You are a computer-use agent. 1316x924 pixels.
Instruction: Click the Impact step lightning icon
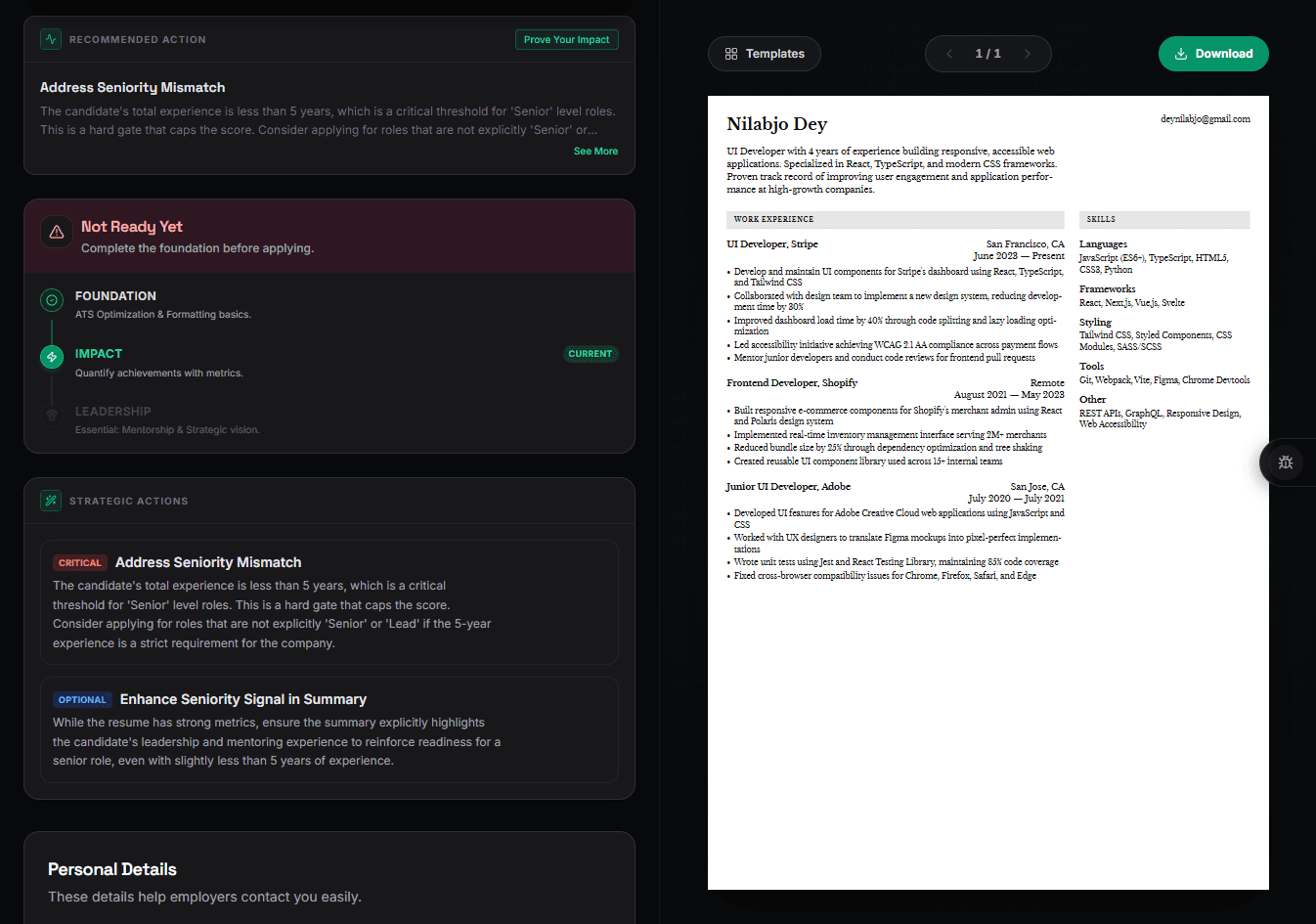pos(52,357)
